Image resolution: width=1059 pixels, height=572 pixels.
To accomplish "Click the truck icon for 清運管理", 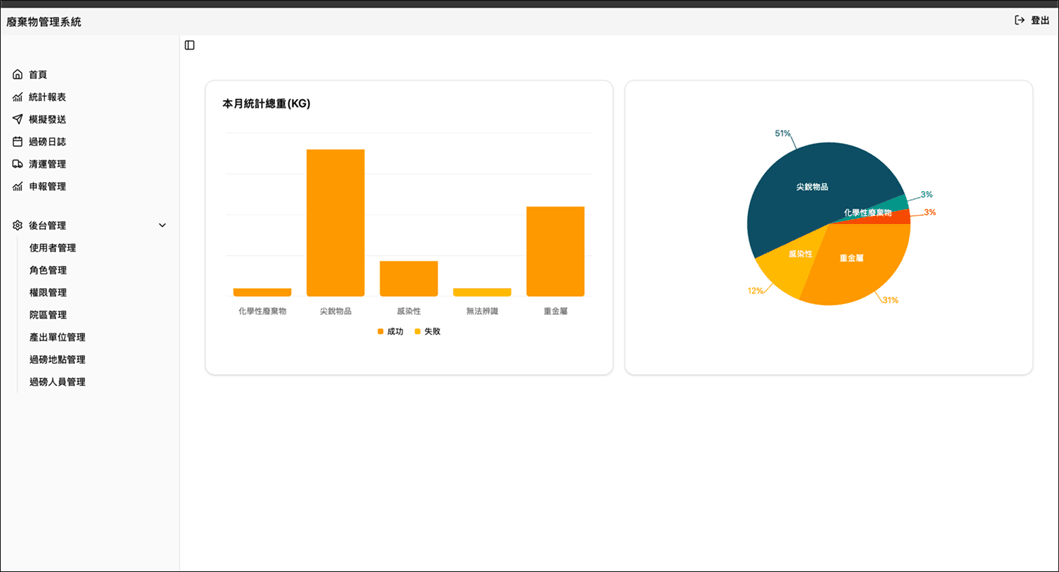I will [x=18, y=163].
